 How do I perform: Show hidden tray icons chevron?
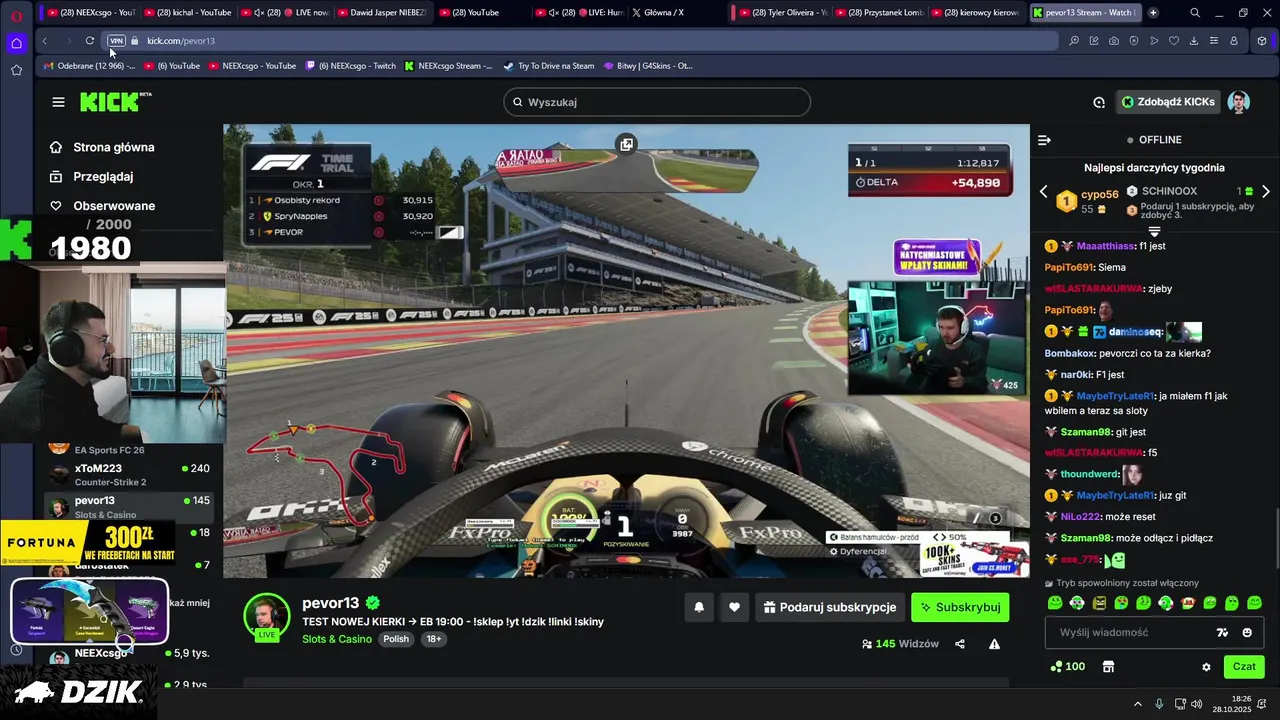coord(1137,704)
